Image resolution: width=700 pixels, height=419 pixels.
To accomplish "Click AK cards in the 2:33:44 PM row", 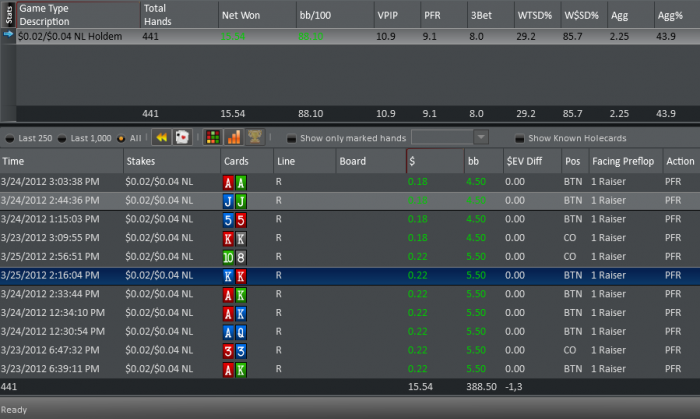I will point(235,295).
